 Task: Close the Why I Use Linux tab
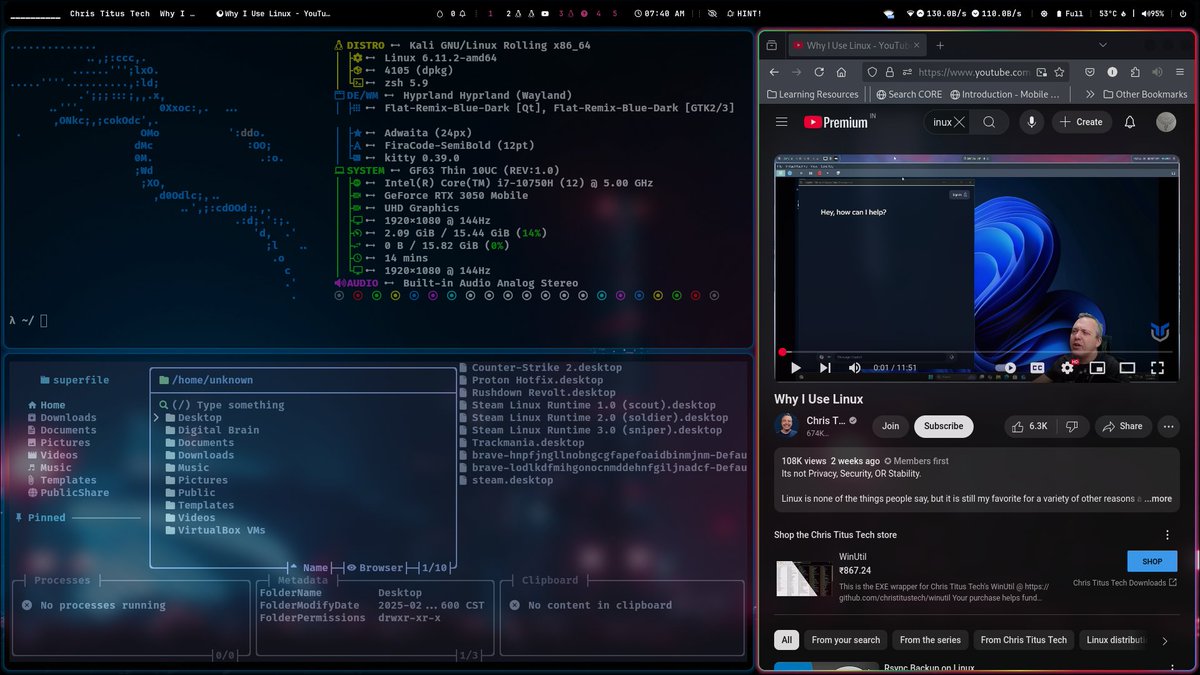[x=917, y=45]
